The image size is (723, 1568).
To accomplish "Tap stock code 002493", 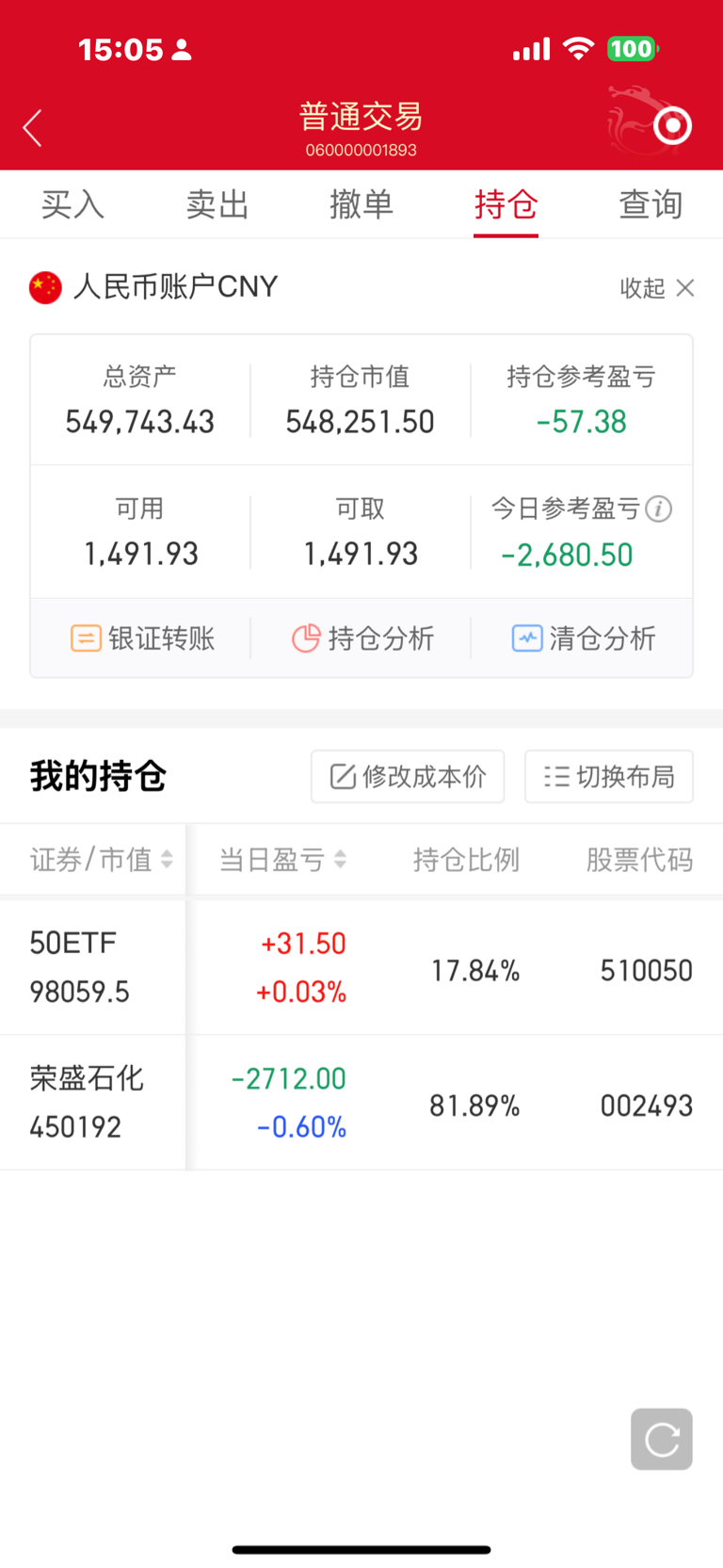I will coord(647,1106).
